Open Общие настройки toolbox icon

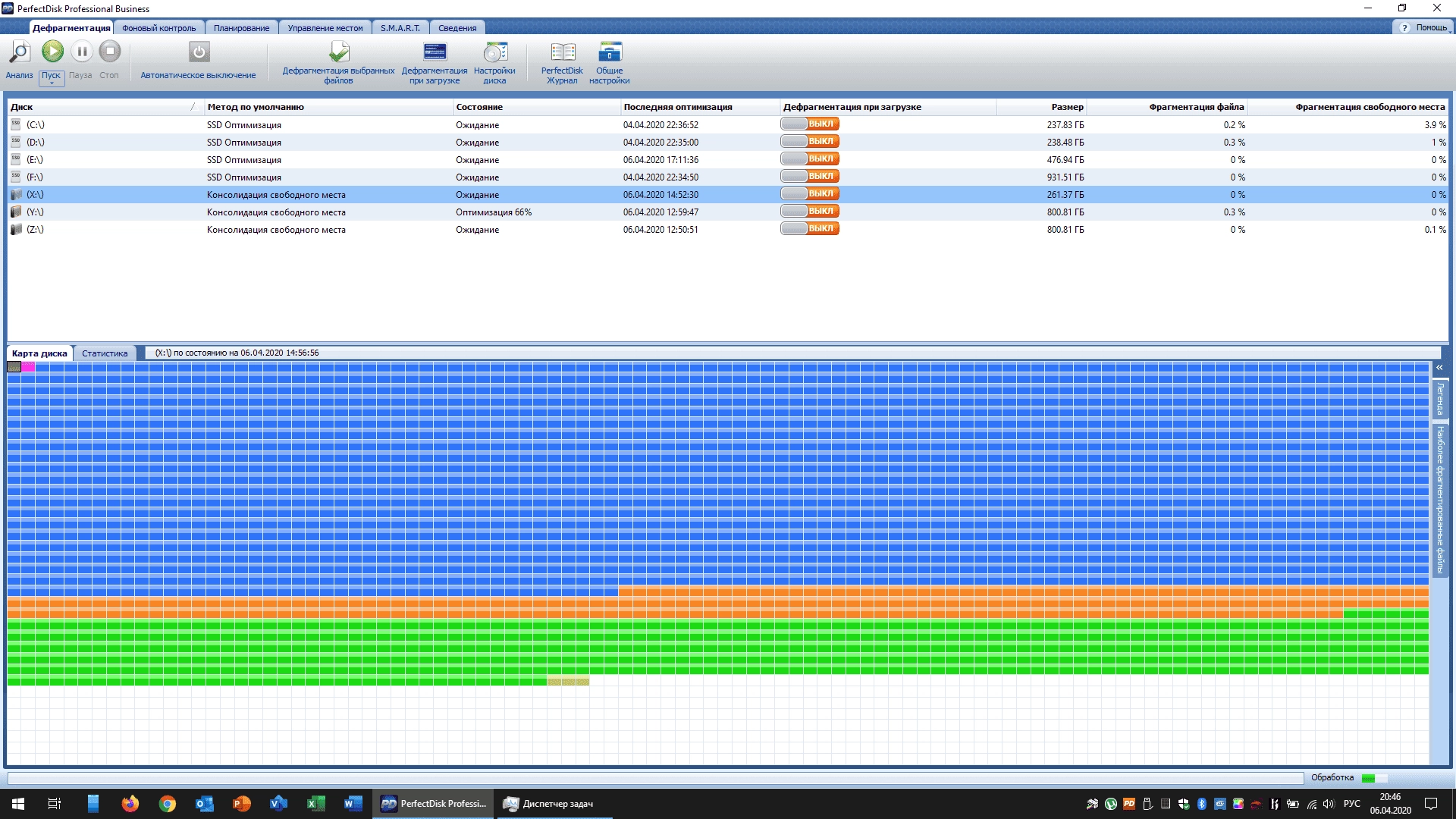coord(610,52)
